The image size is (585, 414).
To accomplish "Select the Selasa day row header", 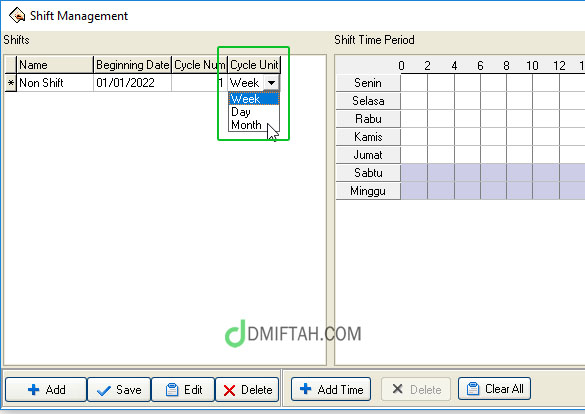I will 368,101.
